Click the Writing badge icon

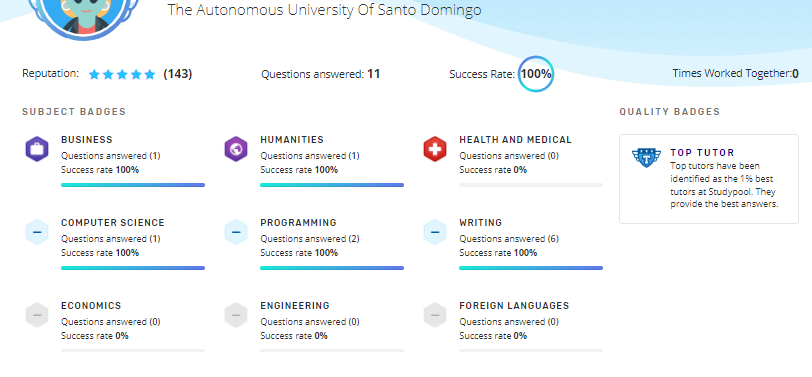click(435, 233)
